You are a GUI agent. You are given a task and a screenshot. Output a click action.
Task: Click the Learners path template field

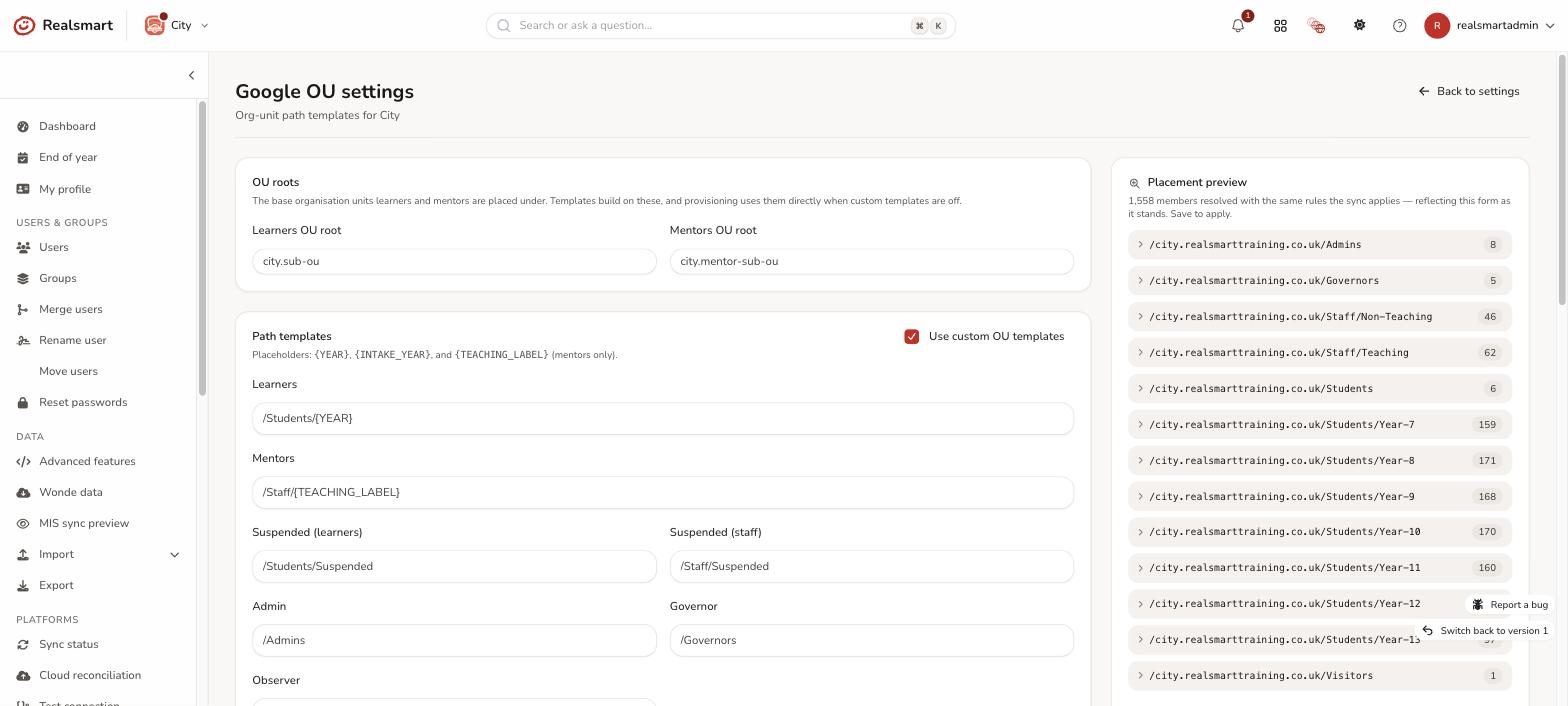tap(663, 418)
